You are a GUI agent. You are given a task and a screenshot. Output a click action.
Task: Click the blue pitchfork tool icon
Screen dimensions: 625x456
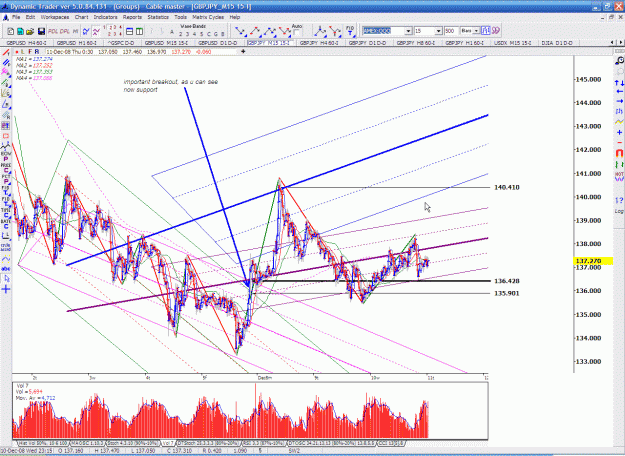[x=320, y=31]
